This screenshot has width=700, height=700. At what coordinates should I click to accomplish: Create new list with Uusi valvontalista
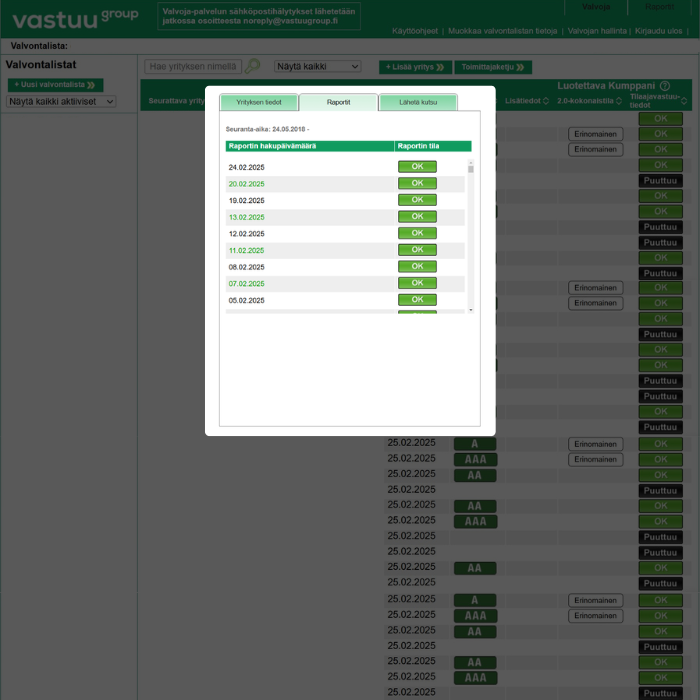[55, 85]
